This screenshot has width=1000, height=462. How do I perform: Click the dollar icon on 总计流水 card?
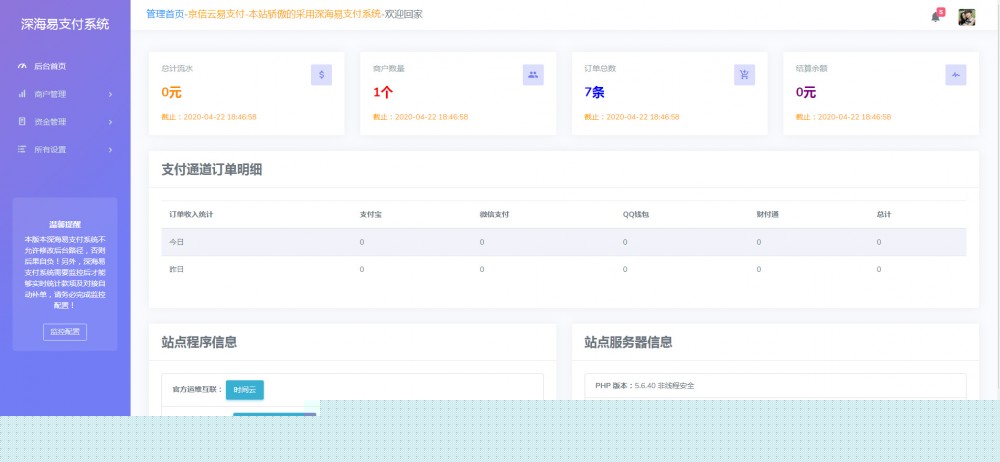[321, 74]
